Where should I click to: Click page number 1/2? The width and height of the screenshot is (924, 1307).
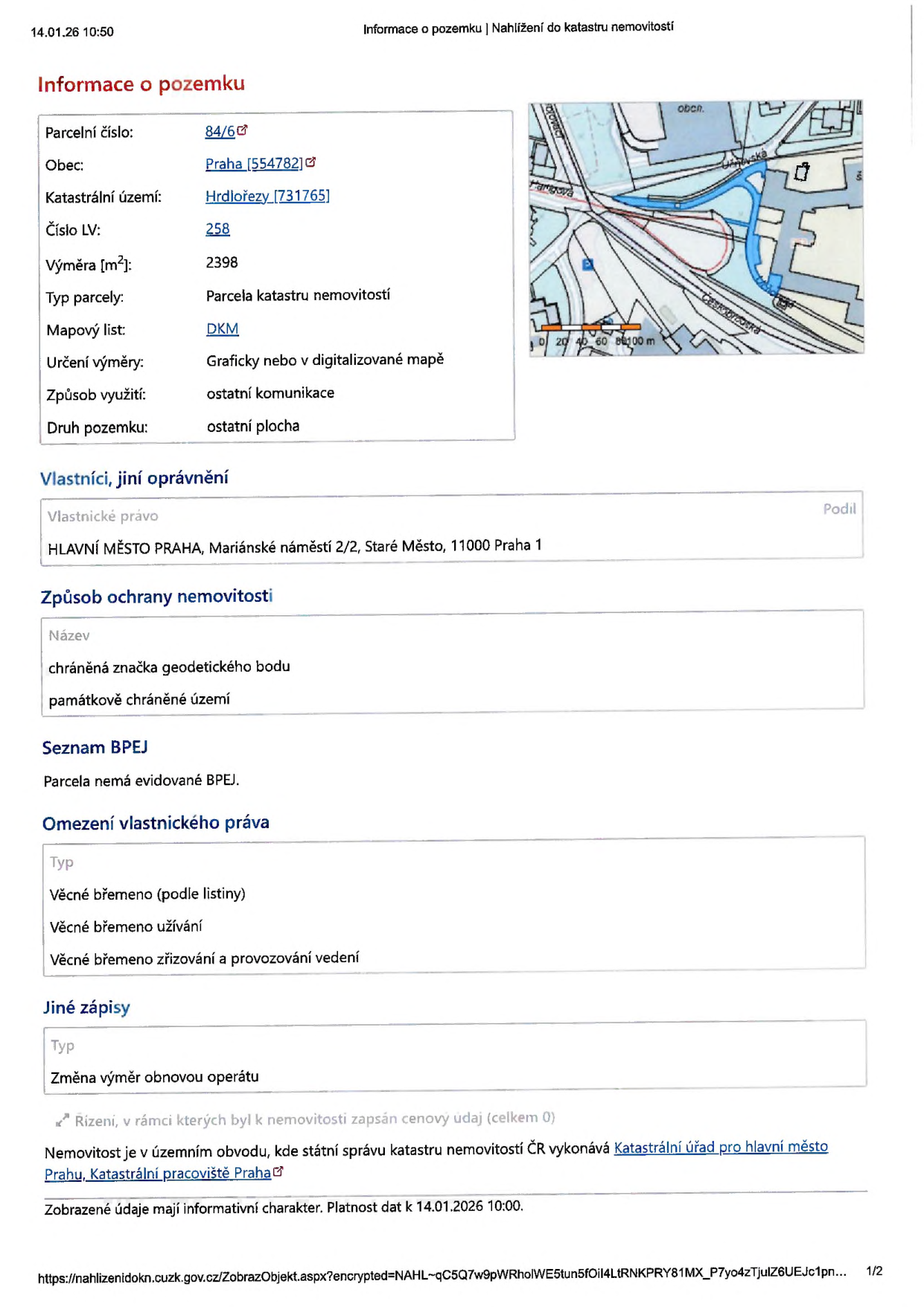(x=874, y=1271)
